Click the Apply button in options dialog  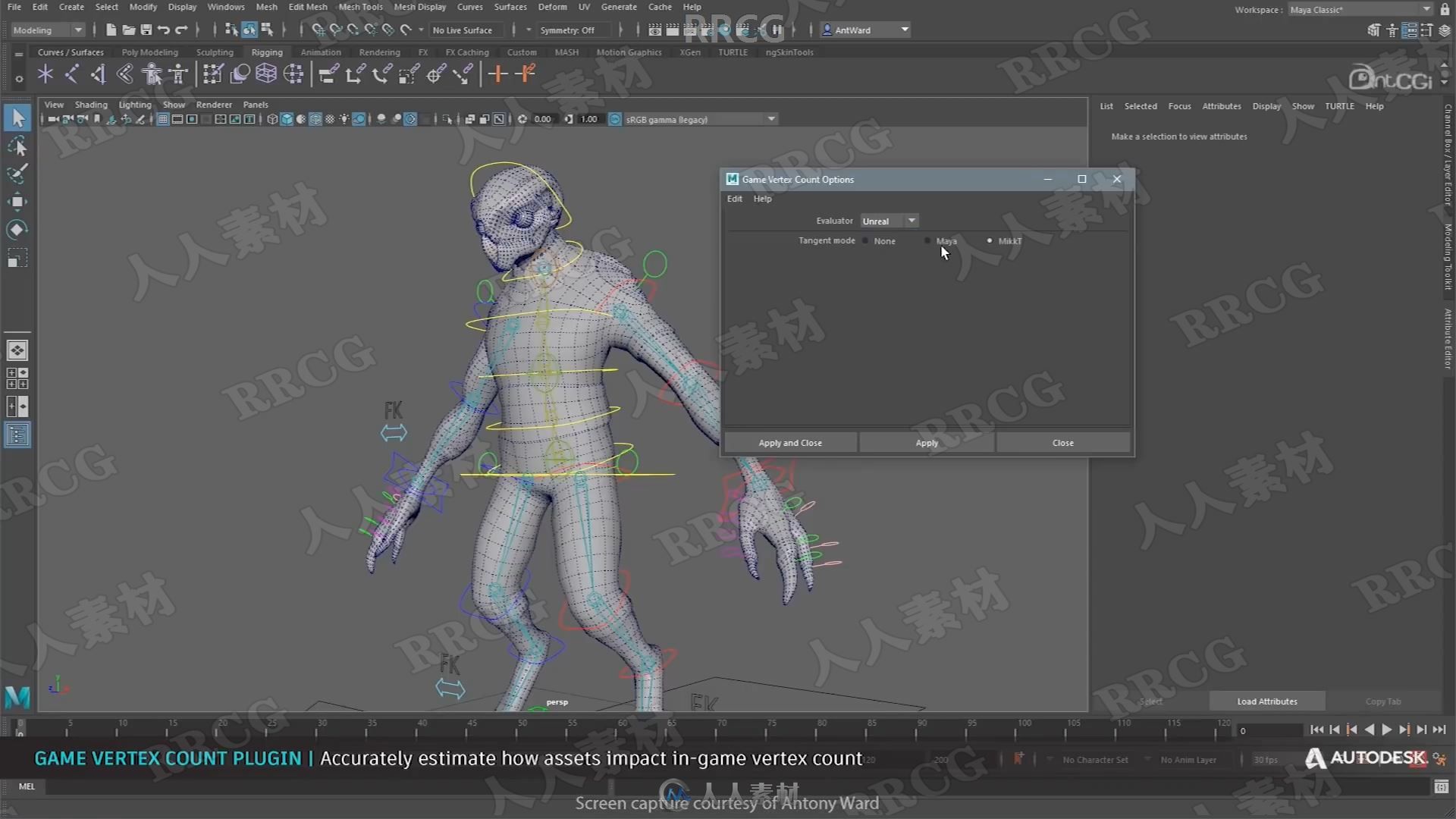pyautogui.click(x=927, y=443)
